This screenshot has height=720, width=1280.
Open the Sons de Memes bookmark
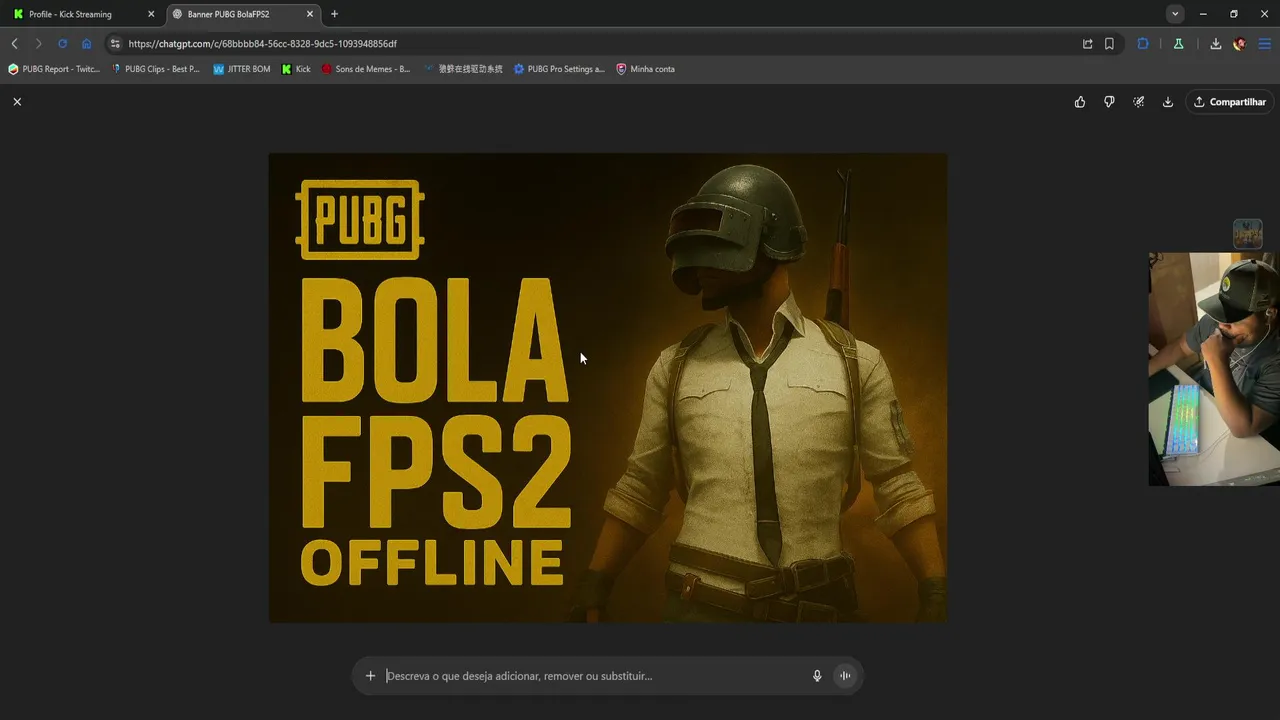click(x=366, y=69)
